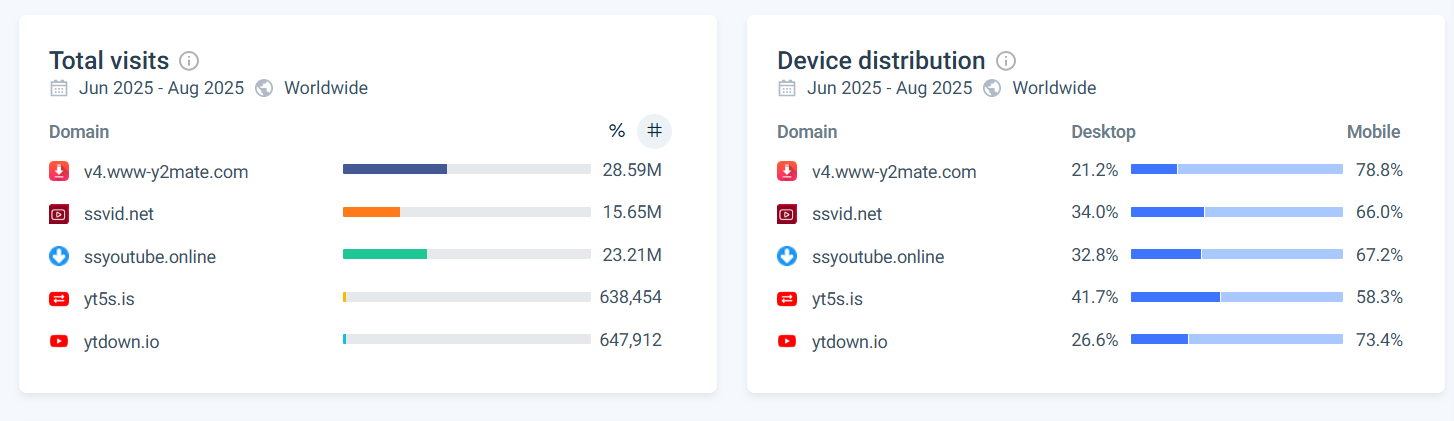Click the ssvid.net orange visits bar
The height and width of the screenshot is (421, 1454).
(x=371, y=212)
